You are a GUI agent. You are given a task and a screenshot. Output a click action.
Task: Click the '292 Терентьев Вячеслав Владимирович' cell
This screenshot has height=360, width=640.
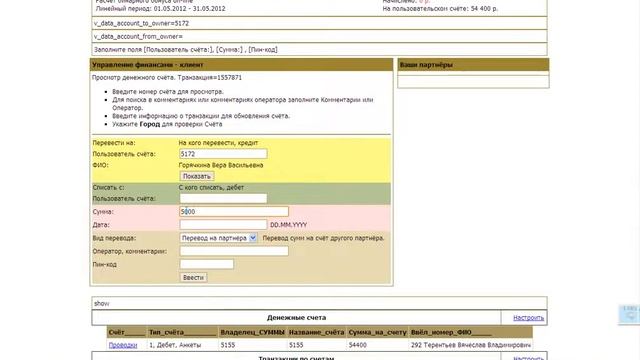(471, 345)
